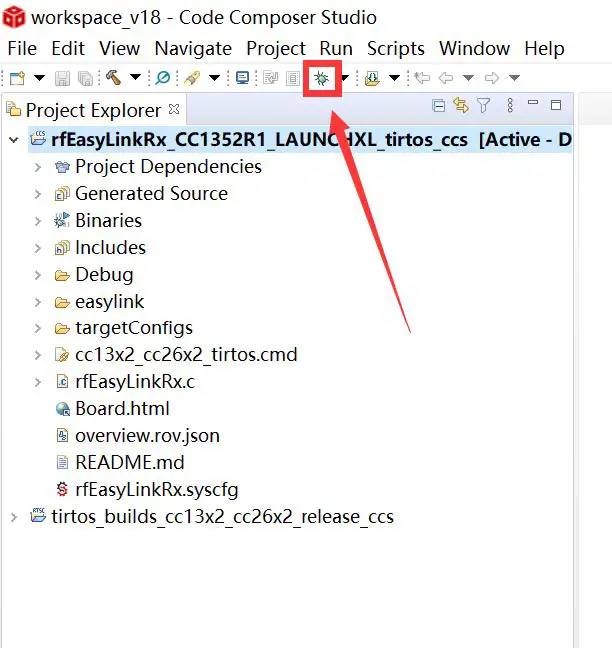
Task: Expand the Binaries node
Action: coord(38,221)
